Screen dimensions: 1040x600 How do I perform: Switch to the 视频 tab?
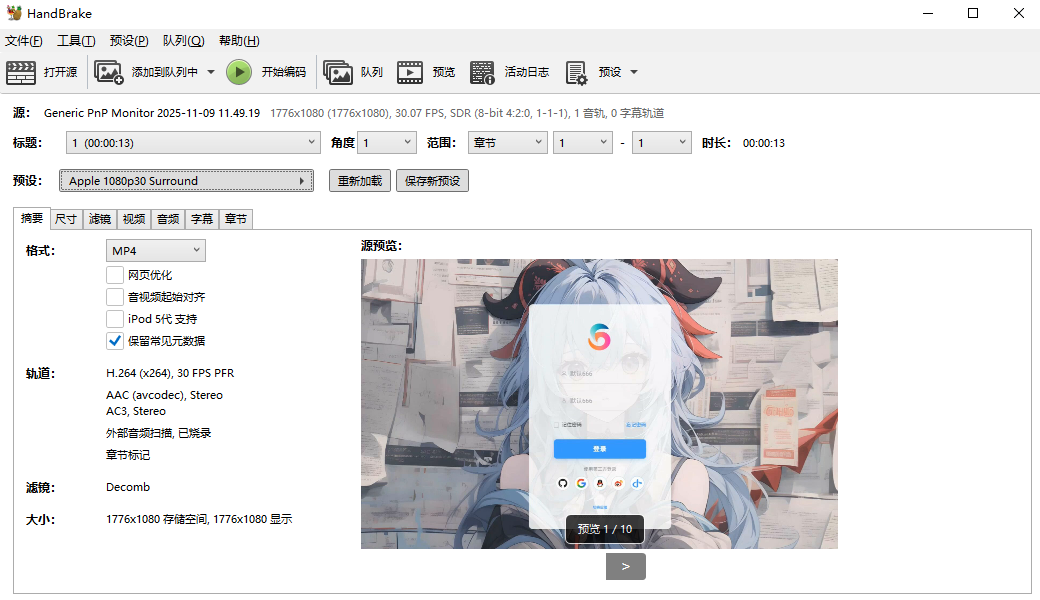pos(133,219)
